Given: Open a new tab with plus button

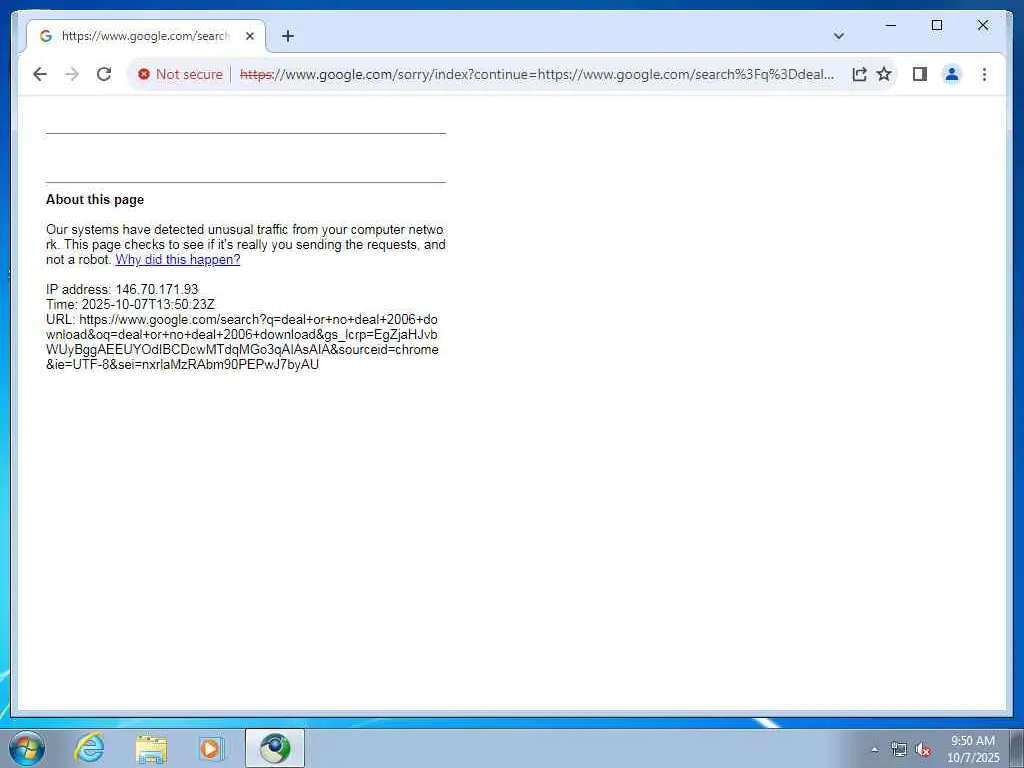Looking at the screenshot, I should tap(288, 36).
